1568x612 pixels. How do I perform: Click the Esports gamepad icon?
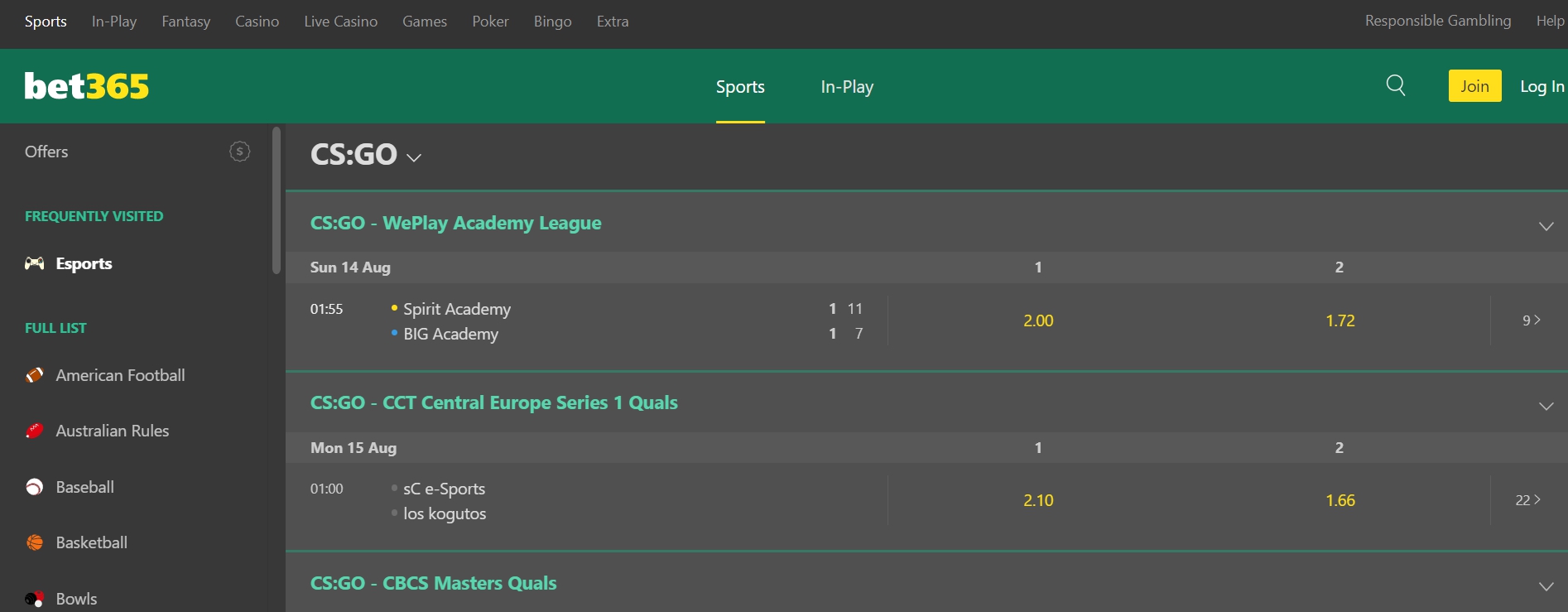tap(35, 263)
